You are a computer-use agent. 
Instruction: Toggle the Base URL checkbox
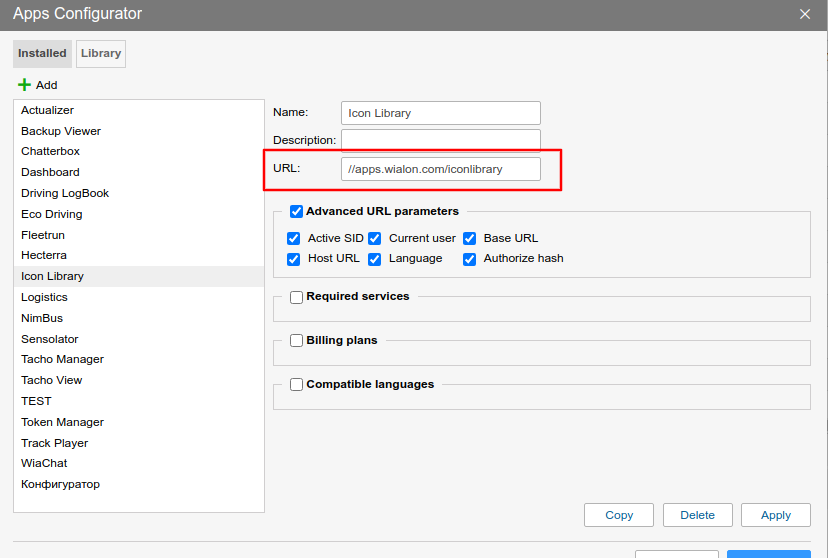[x=469, y=238]
